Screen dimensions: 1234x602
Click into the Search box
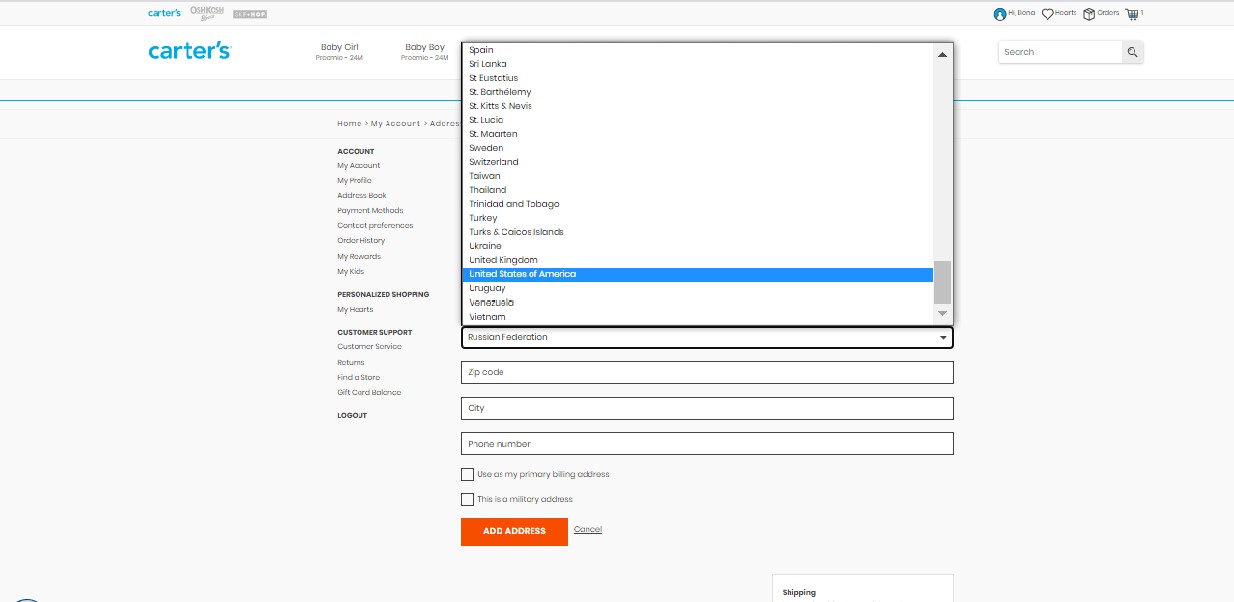1060,52
